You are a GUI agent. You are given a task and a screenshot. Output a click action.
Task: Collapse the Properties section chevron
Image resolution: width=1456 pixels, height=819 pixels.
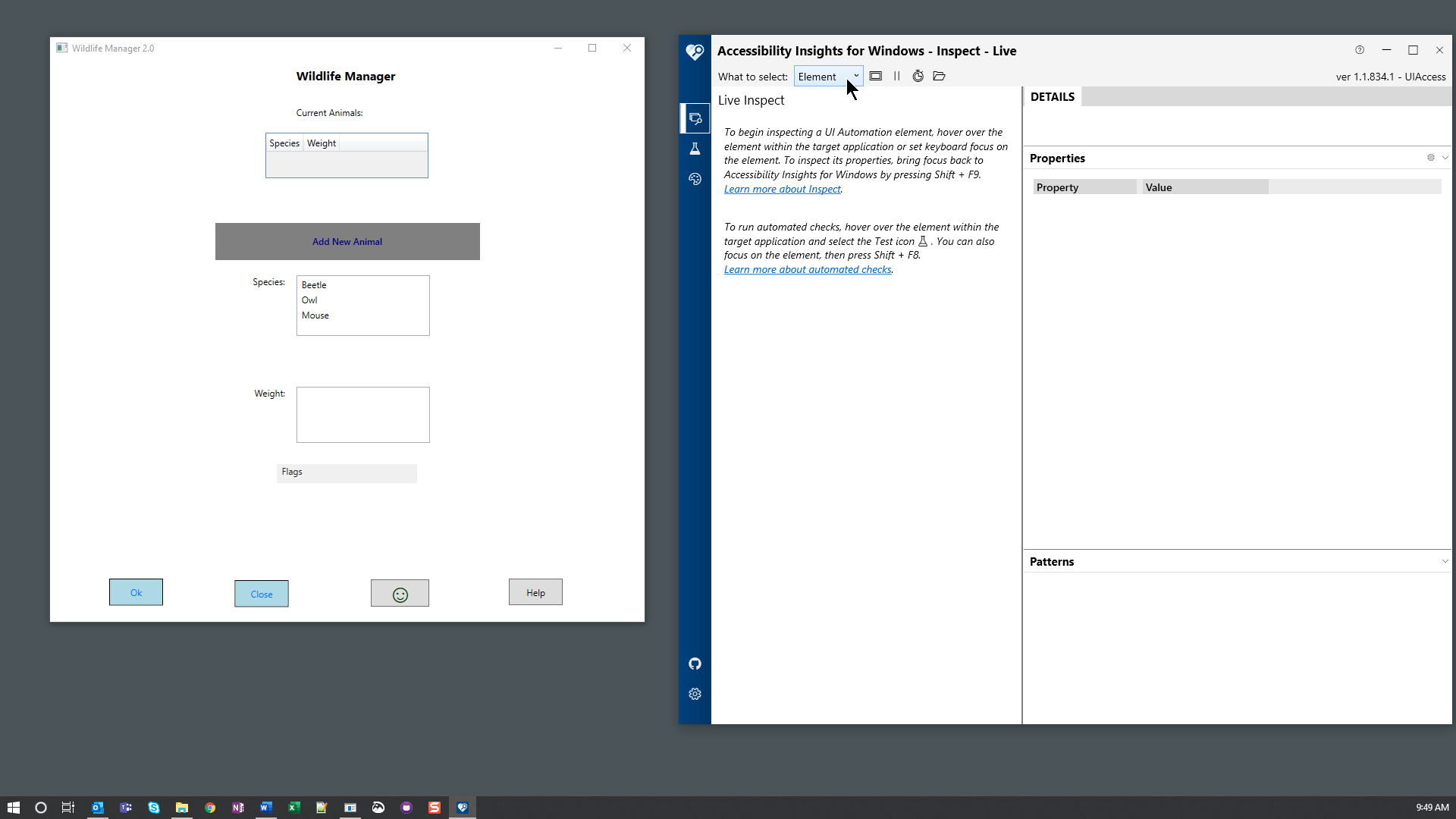(x=1445, y=158)
